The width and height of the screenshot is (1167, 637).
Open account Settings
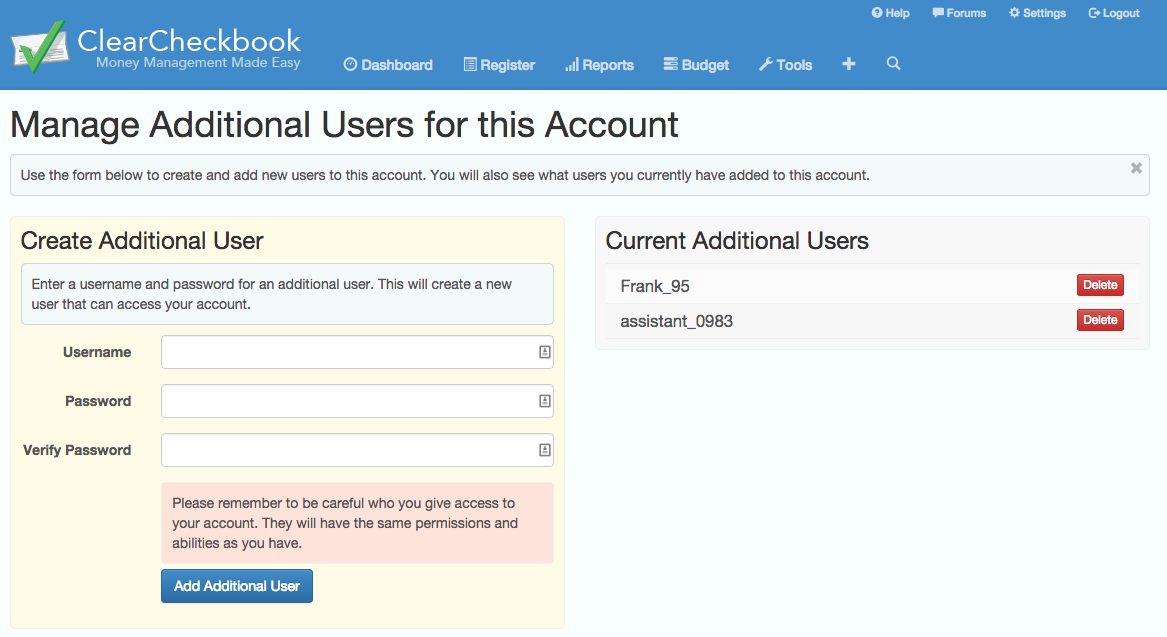point(1037,13)
